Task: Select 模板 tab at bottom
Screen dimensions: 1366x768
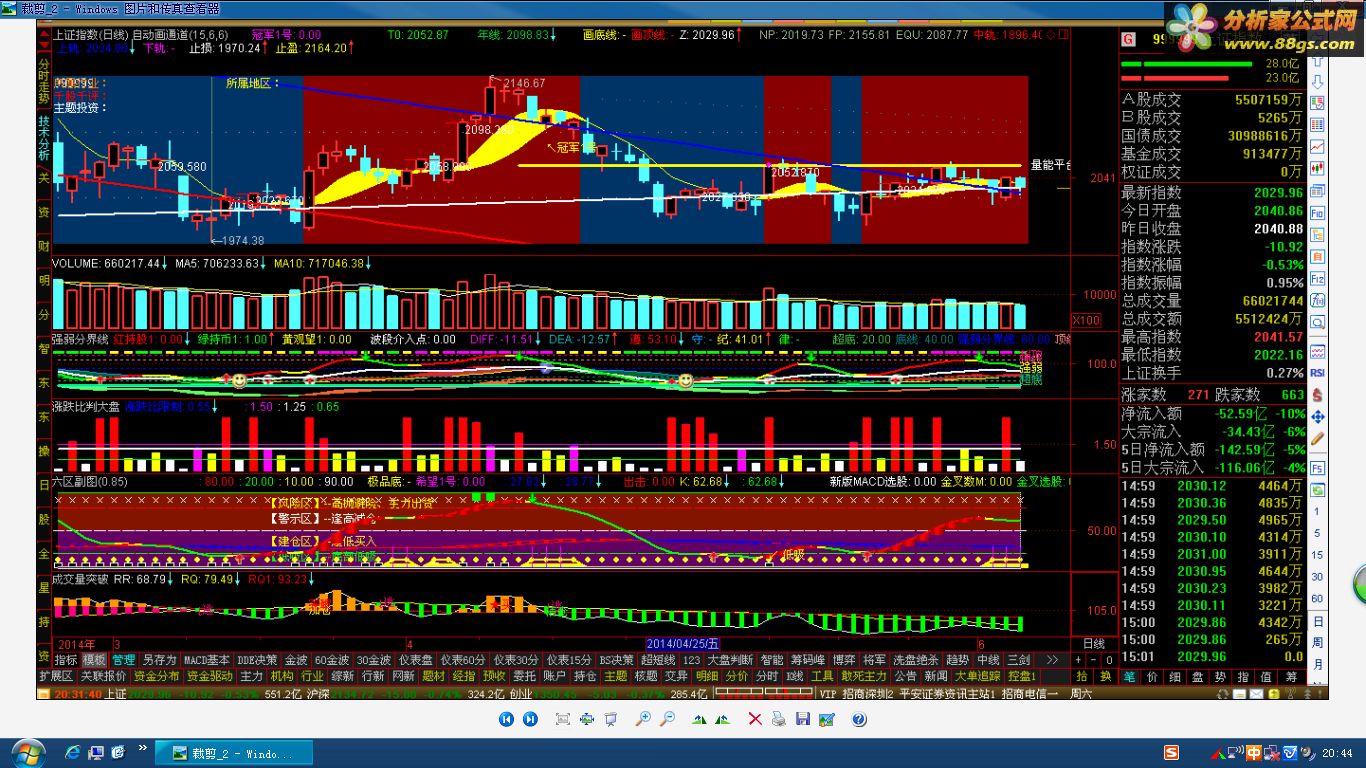Action: click(x=95, y=660)
